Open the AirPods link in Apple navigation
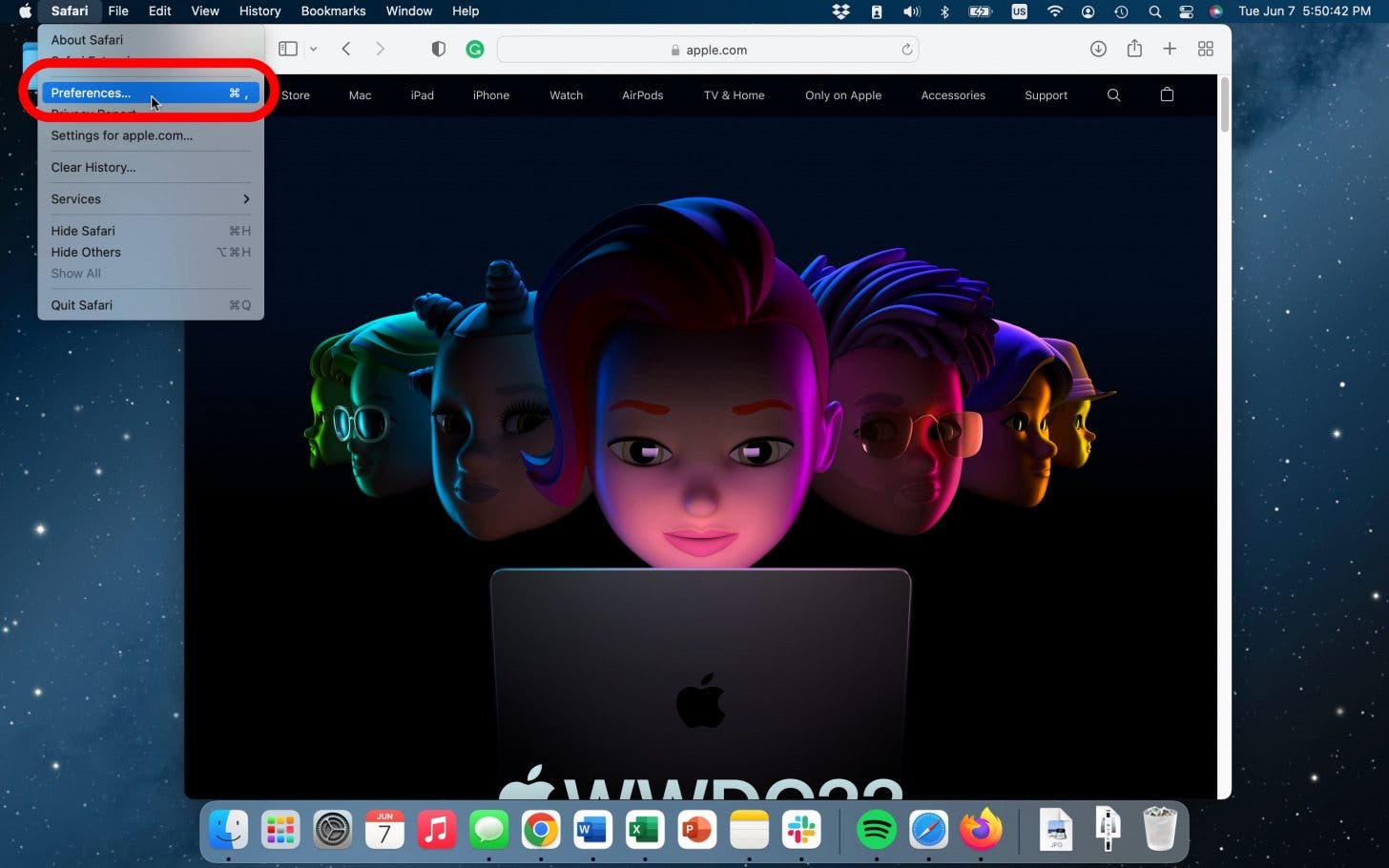Viewport: 1389px width, 868px height. coord(642,95)
